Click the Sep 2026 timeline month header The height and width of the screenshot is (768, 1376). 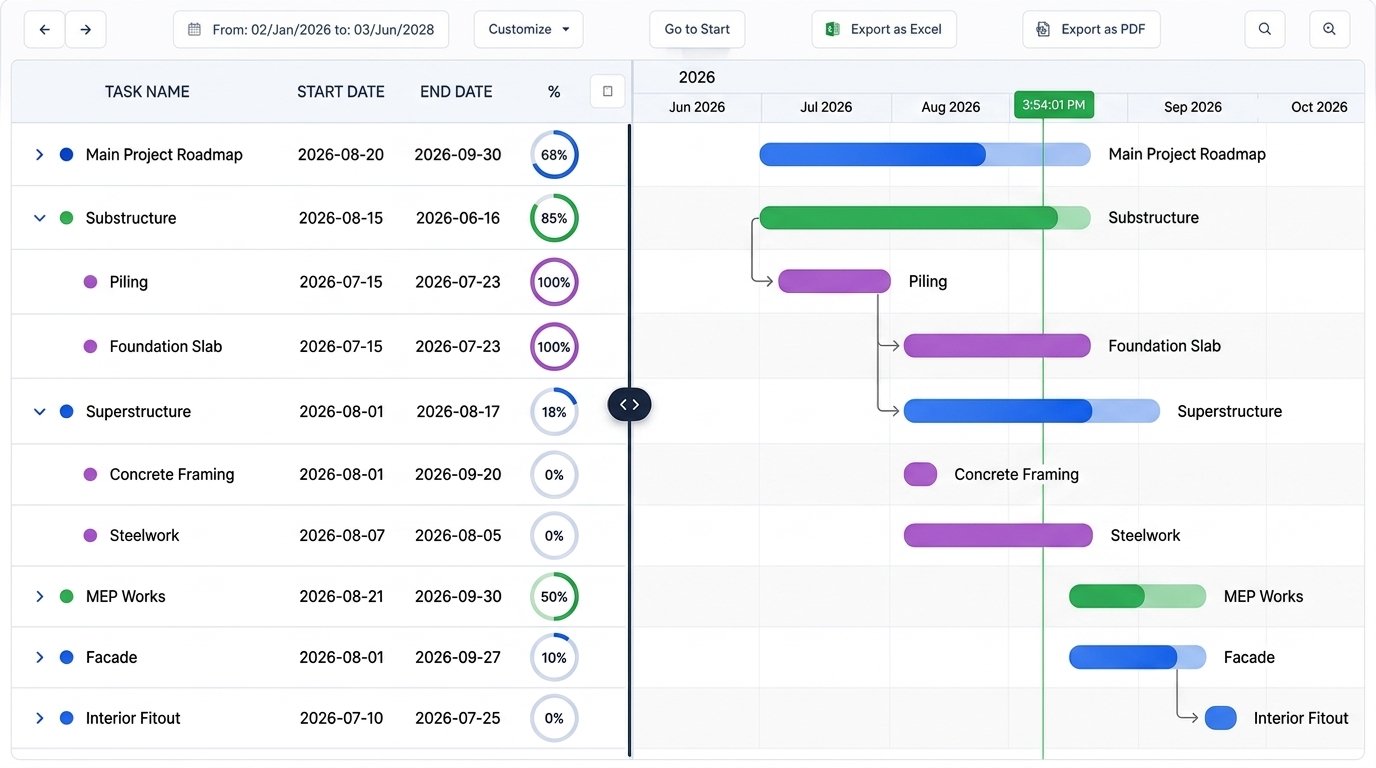pyautogui.click(x=1193, y=107)
